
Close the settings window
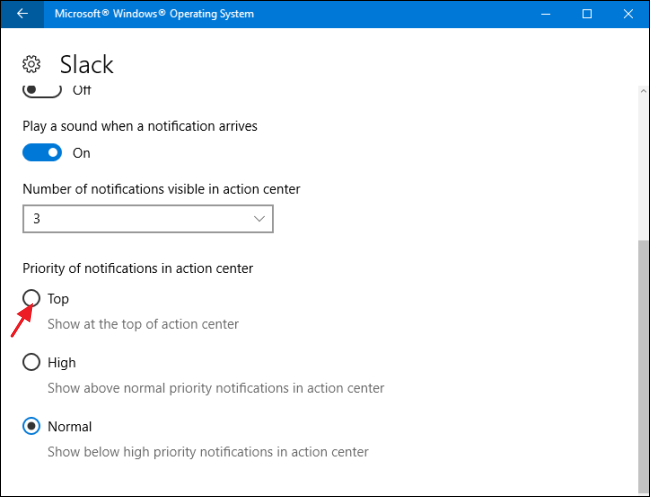pos(628,14)
